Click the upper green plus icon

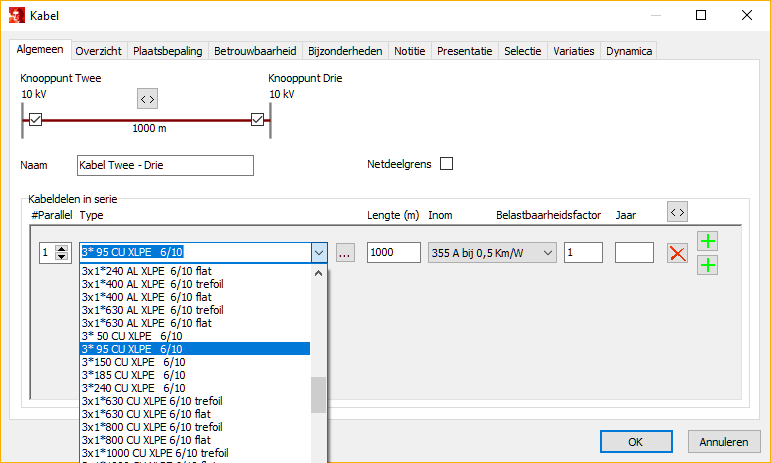pyautogui.click(x=707, y=241)
